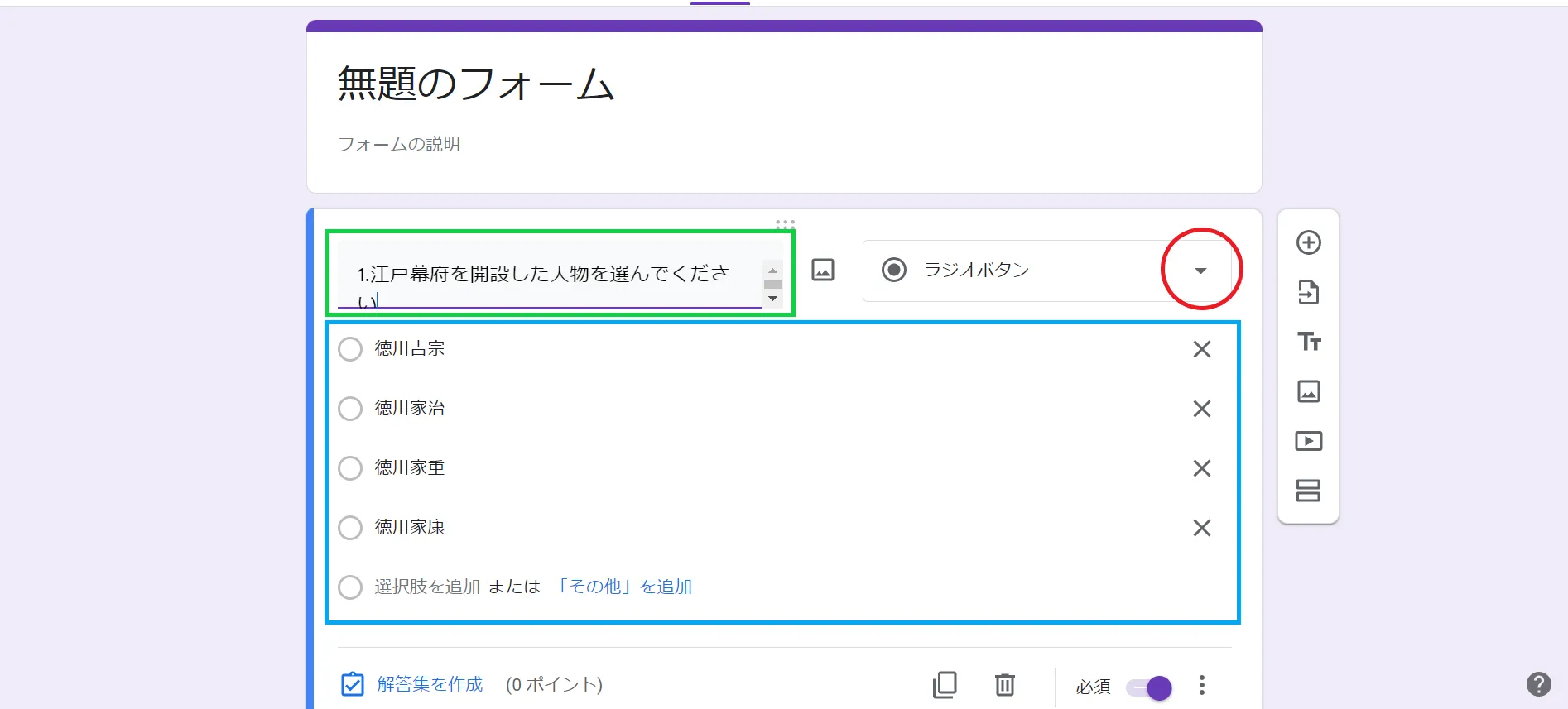The height and width of the screenshot is (709, 1568).
Task: Add a new section to the form
Action: (x=1308, y=491)
